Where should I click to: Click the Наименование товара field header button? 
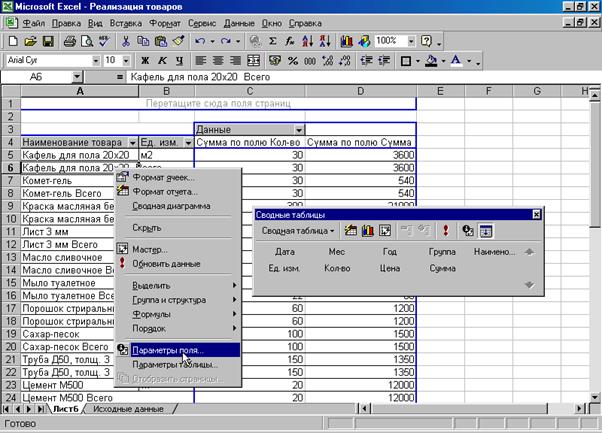[70, 143]
